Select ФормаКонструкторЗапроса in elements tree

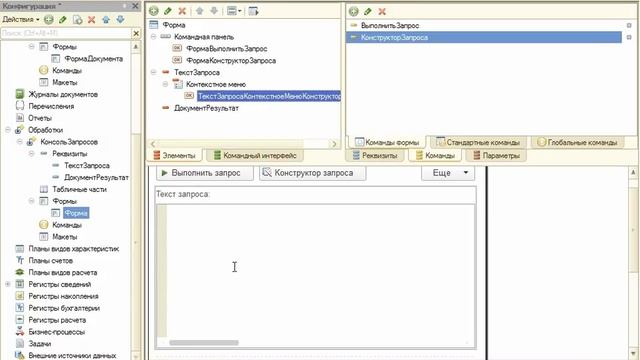tap(231, 60)
